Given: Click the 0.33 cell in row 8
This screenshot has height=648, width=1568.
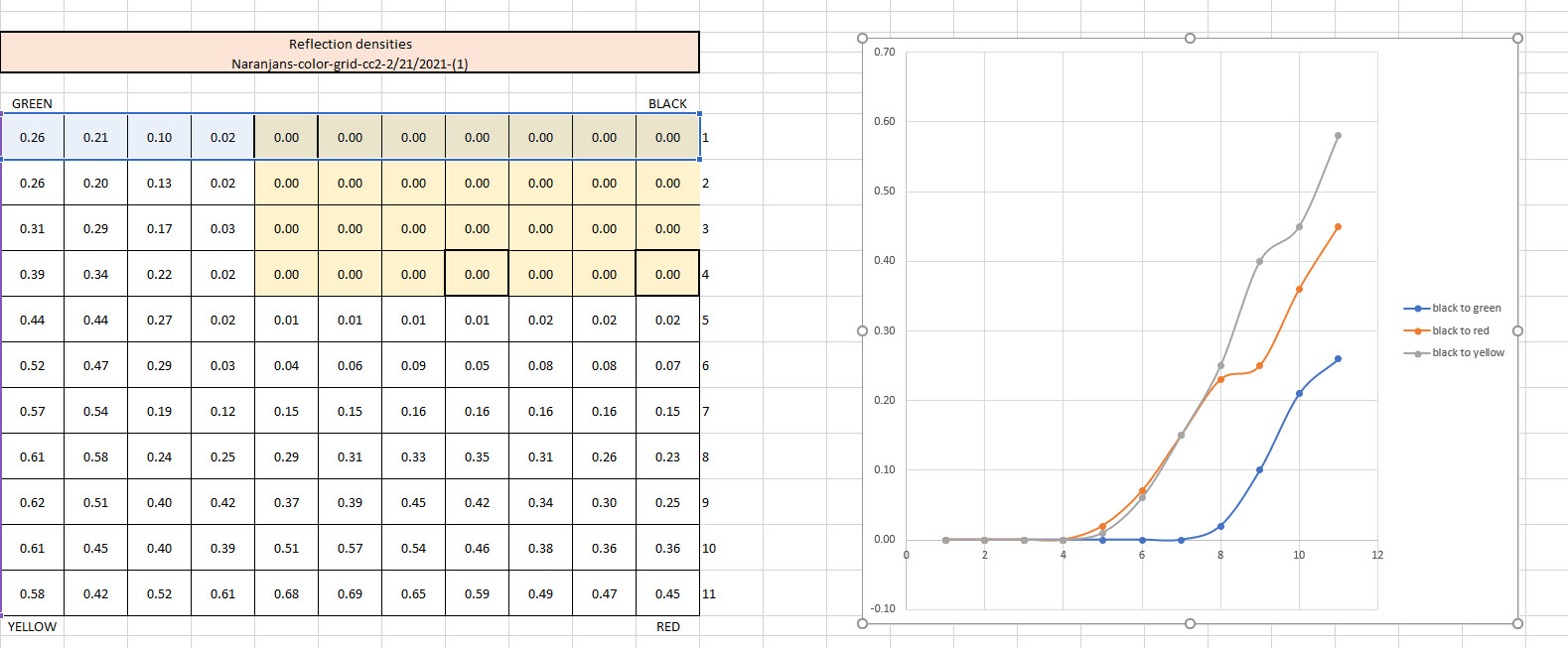Looking at the screenshot, I should point(413,456).
